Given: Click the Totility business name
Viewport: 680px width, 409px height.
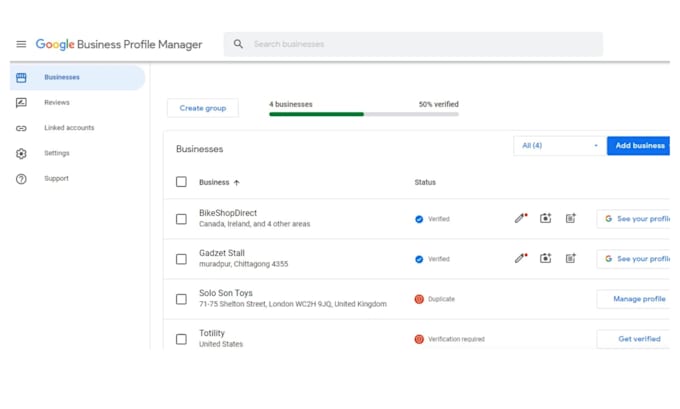Looking at the screenshot, I should (212, 333).
